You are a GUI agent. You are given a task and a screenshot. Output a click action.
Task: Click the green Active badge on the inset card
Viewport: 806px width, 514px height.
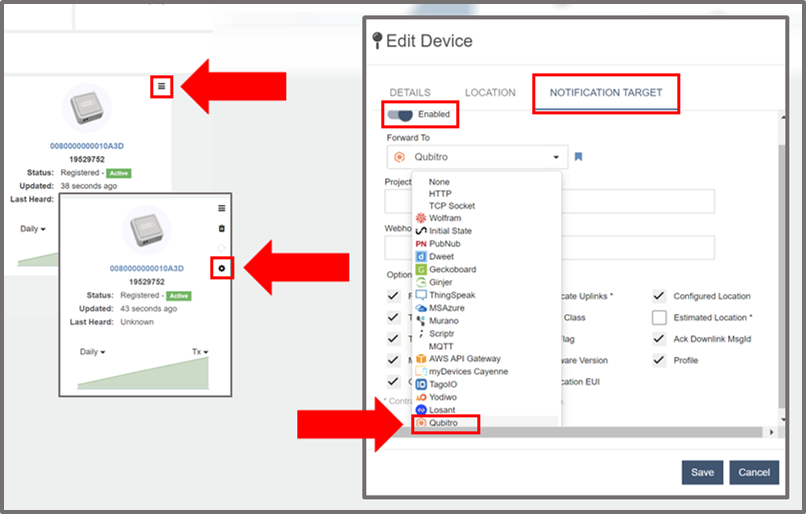coord(179,296)
